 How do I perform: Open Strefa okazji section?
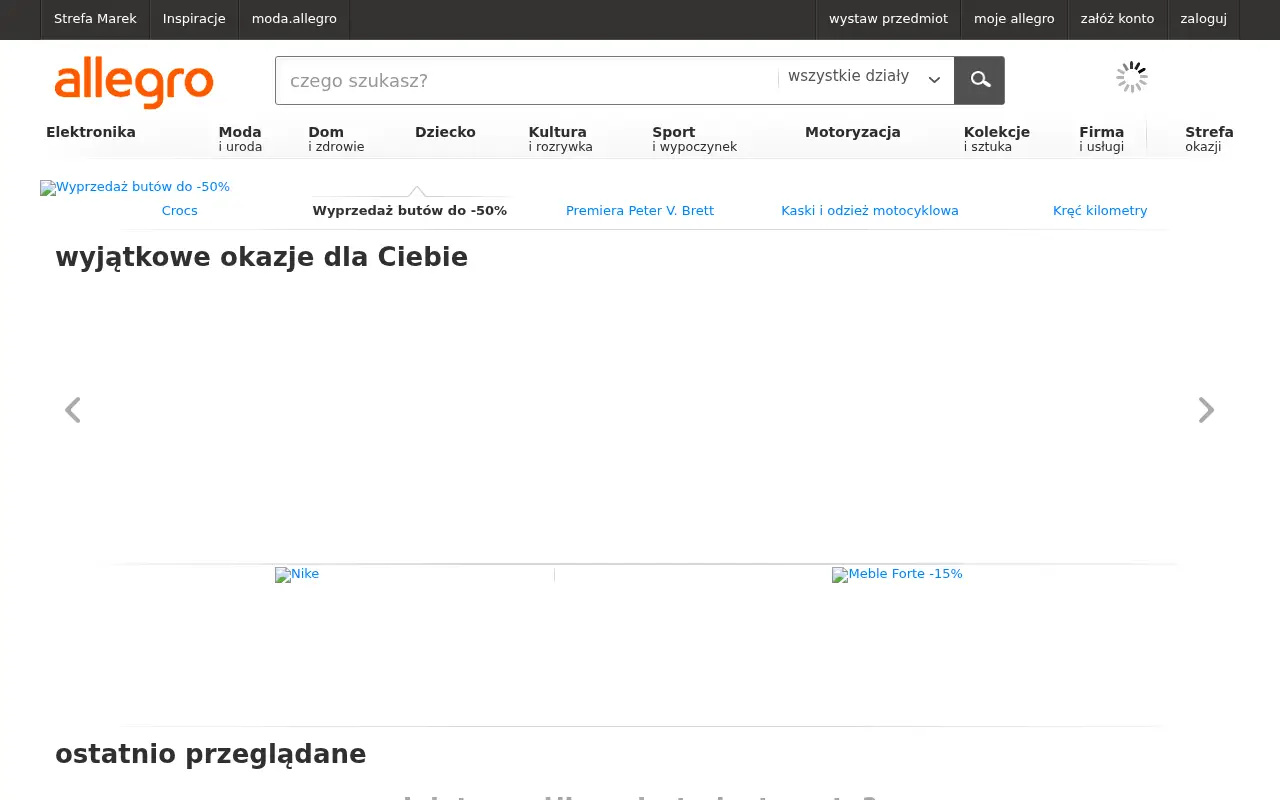tap(1209, 139)
